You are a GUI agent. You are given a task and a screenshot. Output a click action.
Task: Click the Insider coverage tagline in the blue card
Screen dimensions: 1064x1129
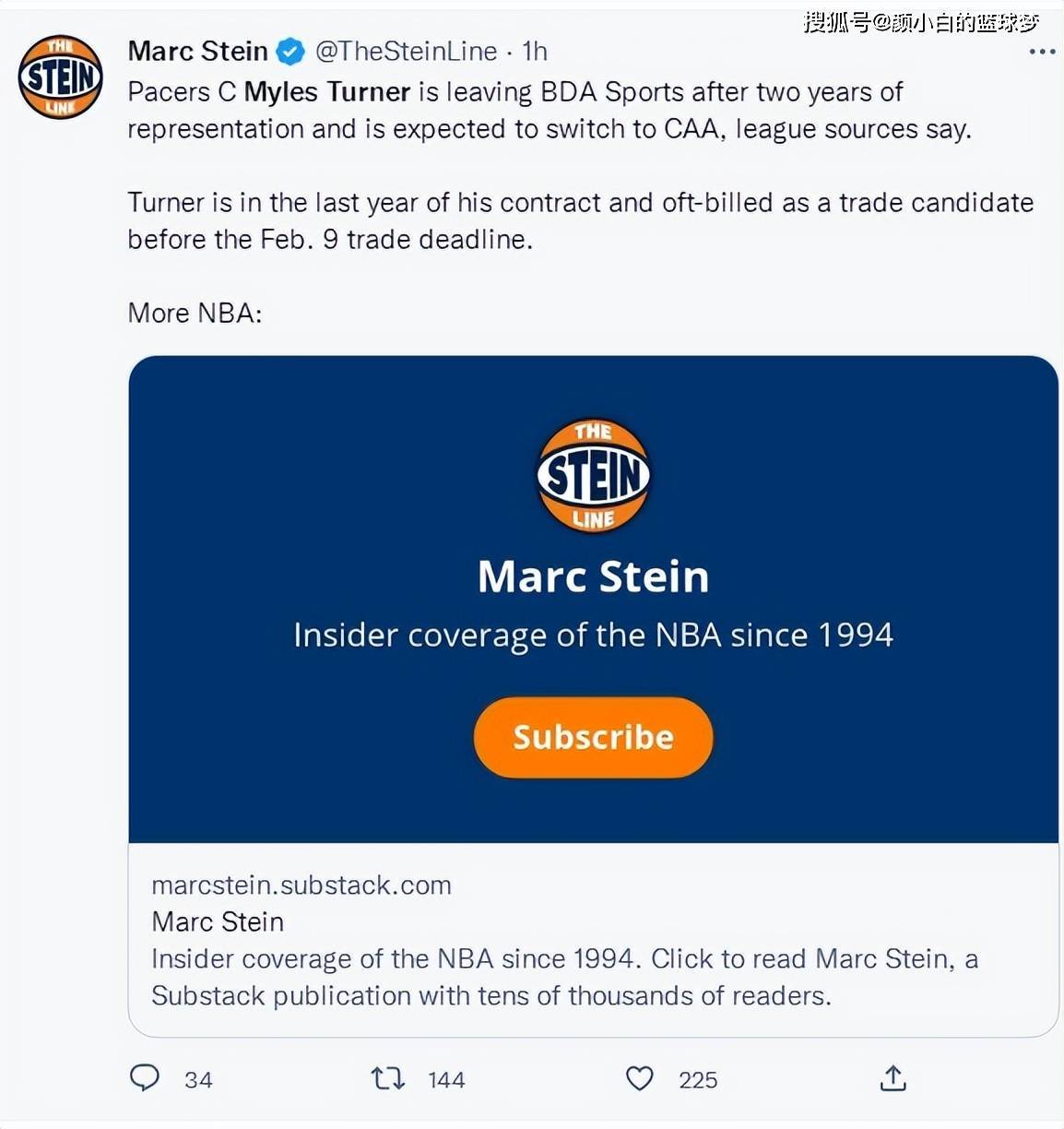coord(593,636)
